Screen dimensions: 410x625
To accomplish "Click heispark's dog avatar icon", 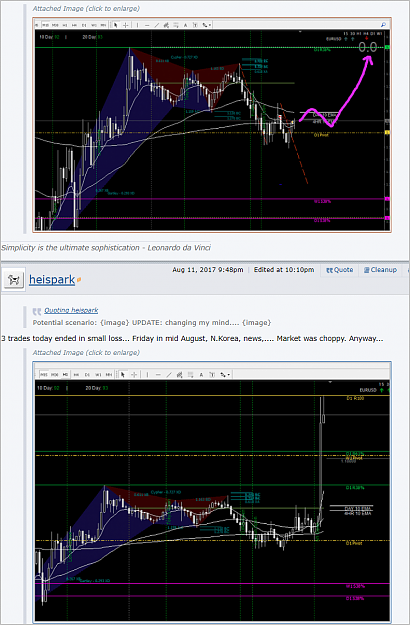I will (x=14, y=280).
